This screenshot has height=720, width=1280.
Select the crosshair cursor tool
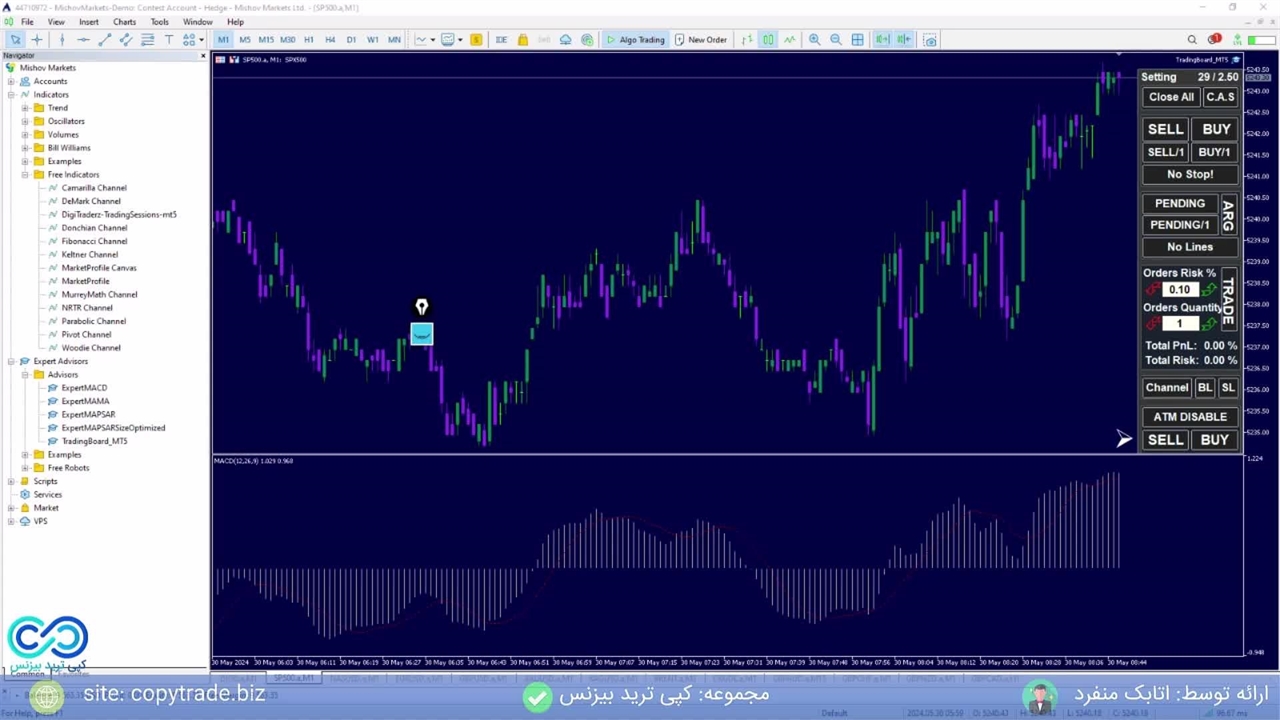click(x=37, y=40)
